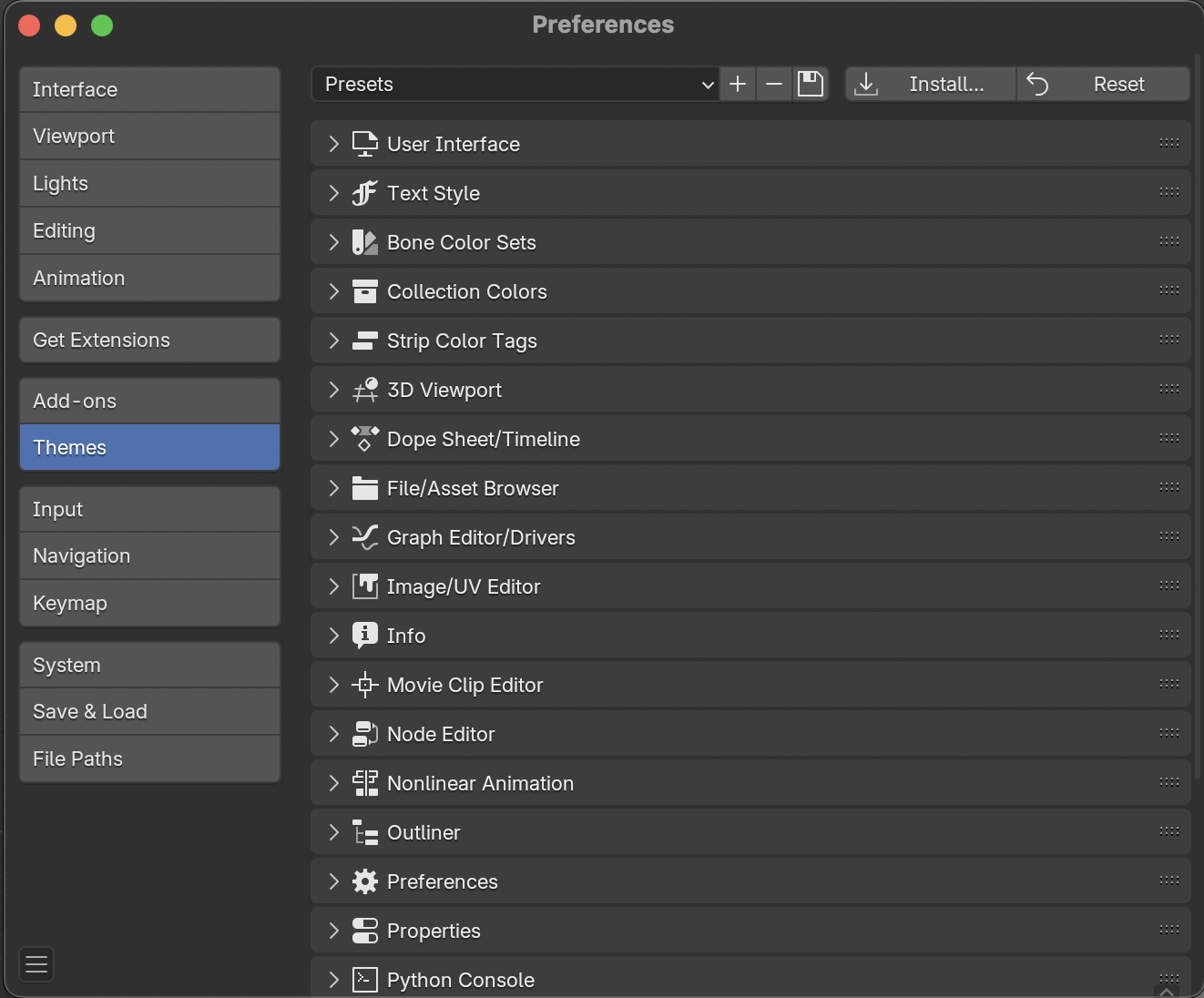The image size is (1204, 998).
Task: Select the Themes section
Action: pyautogui.click(x=149, y=447)
